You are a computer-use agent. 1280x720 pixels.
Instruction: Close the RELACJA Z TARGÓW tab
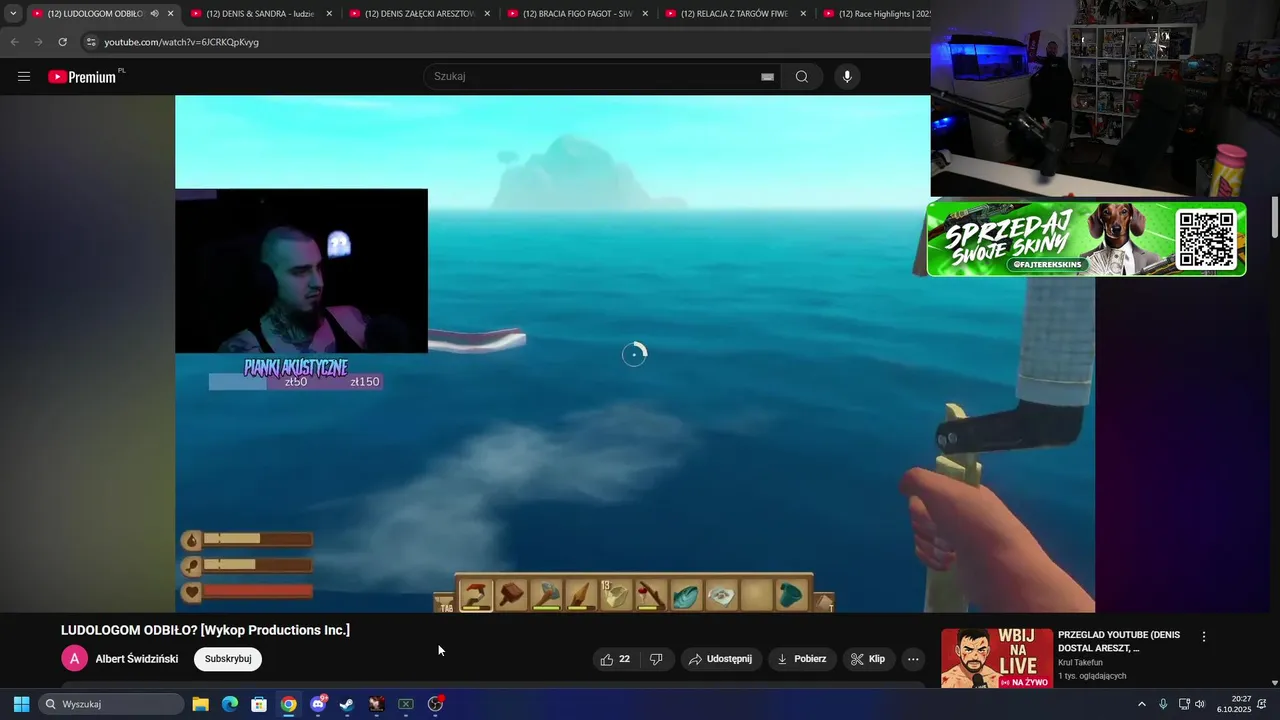pos(803,14)
